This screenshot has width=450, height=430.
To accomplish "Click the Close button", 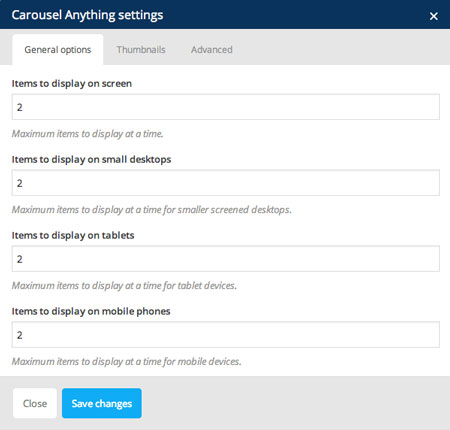I will click(35, 403).
